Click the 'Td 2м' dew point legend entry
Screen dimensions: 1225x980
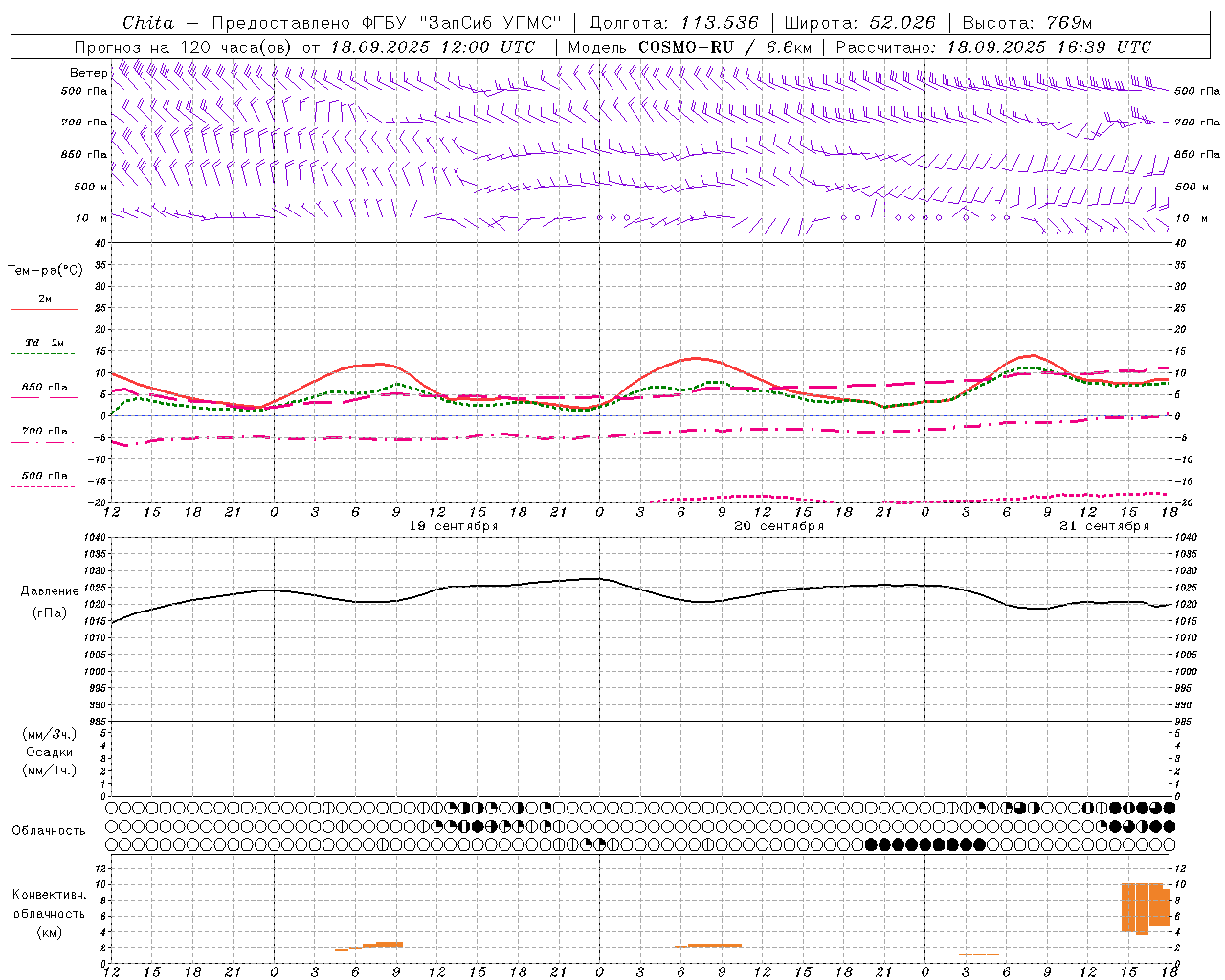[x=45, y=343]
